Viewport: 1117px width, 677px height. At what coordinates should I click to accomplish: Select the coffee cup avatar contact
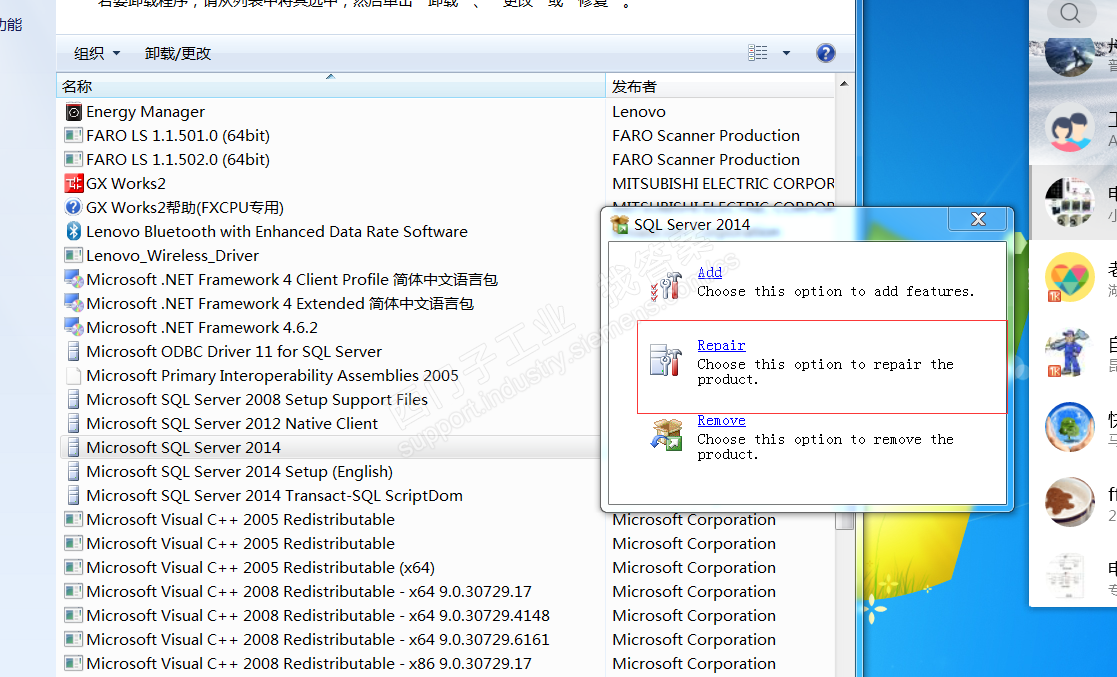point(1069,502)
